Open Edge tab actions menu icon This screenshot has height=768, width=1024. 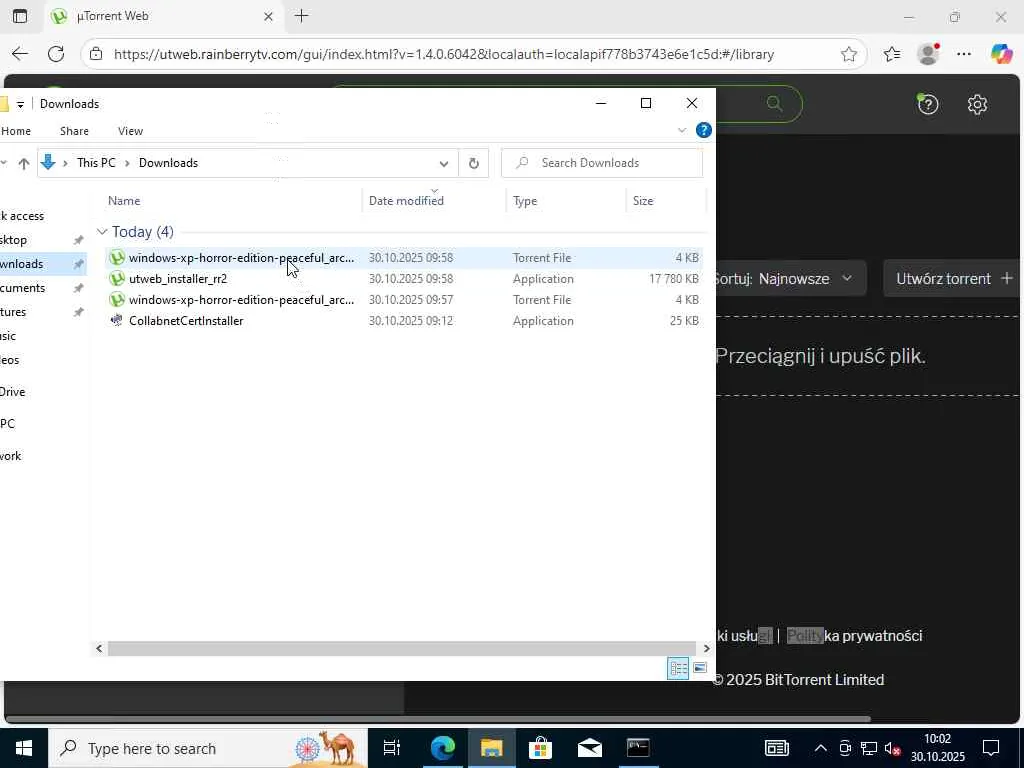click(x=20, y=16)
